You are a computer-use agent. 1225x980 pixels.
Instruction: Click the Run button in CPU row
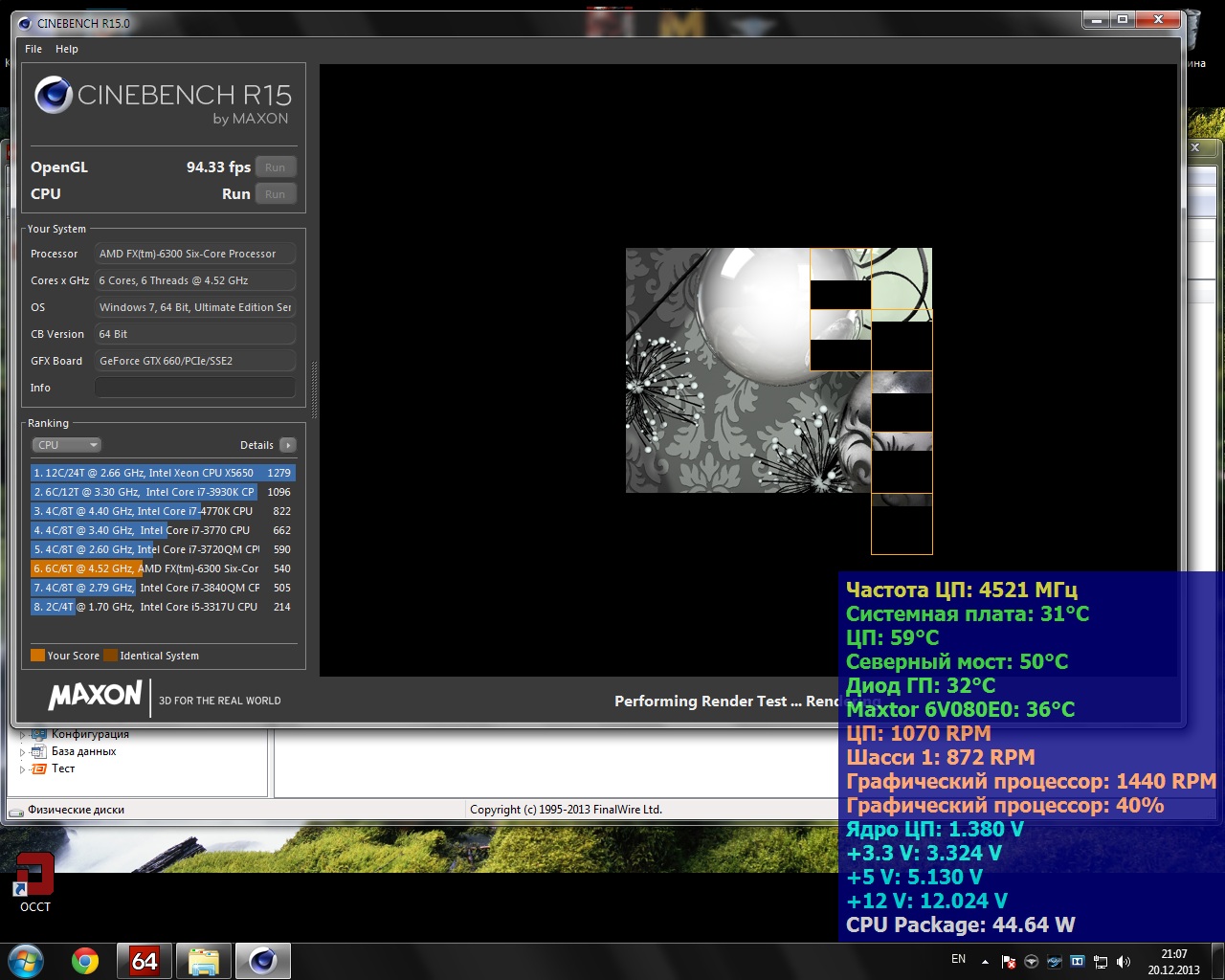pos(276,194)
